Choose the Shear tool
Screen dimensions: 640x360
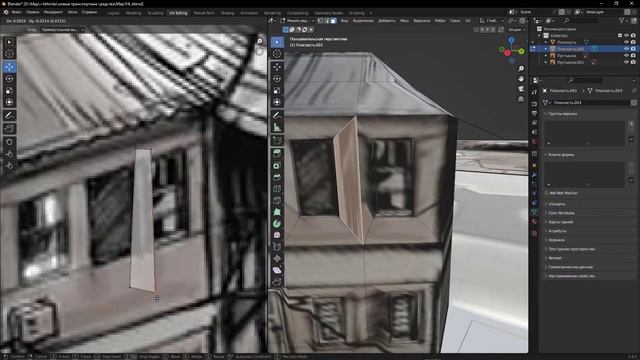coord(277,270)
